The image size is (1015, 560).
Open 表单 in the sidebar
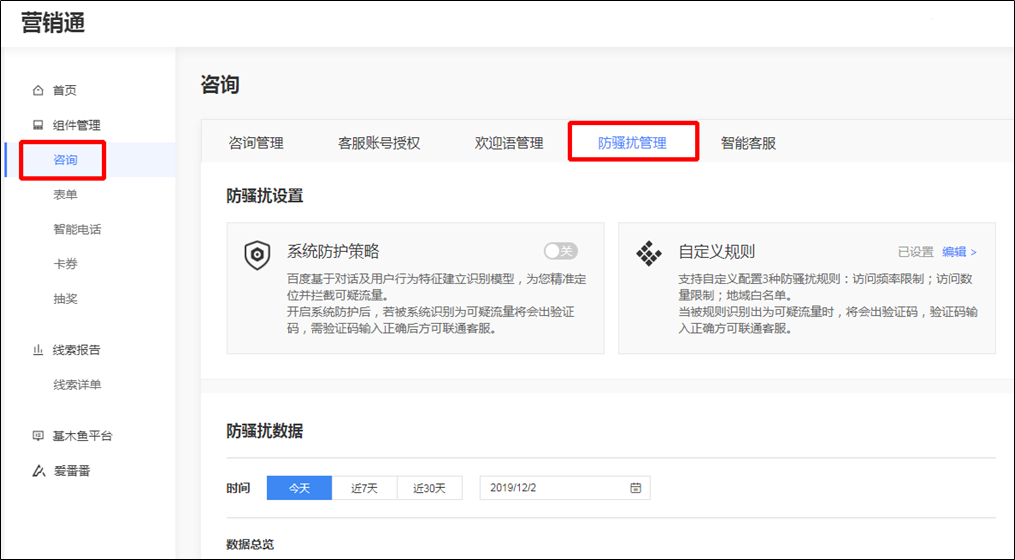pos(65,194)
